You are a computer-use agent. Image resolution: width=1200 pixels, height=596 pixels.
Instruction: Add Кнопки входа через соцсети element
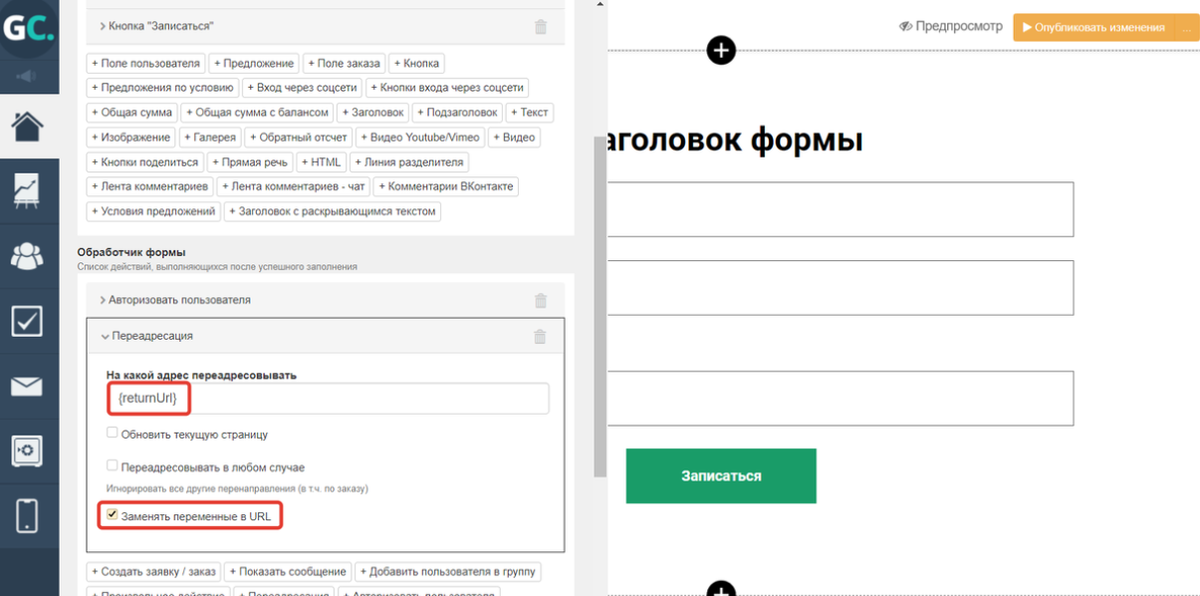pyautogui.click(x=447, y=88)
